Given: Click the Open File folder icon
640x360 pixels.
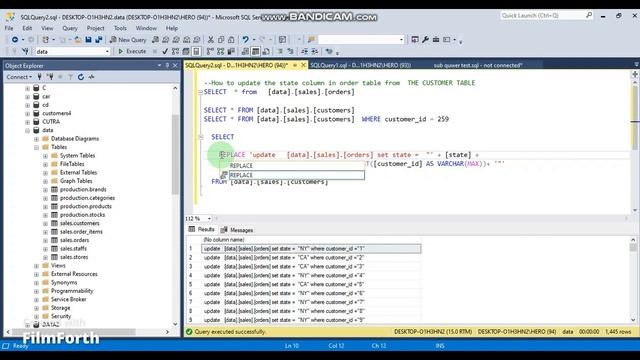Looking at the screenshot, I should coord(78,40).
